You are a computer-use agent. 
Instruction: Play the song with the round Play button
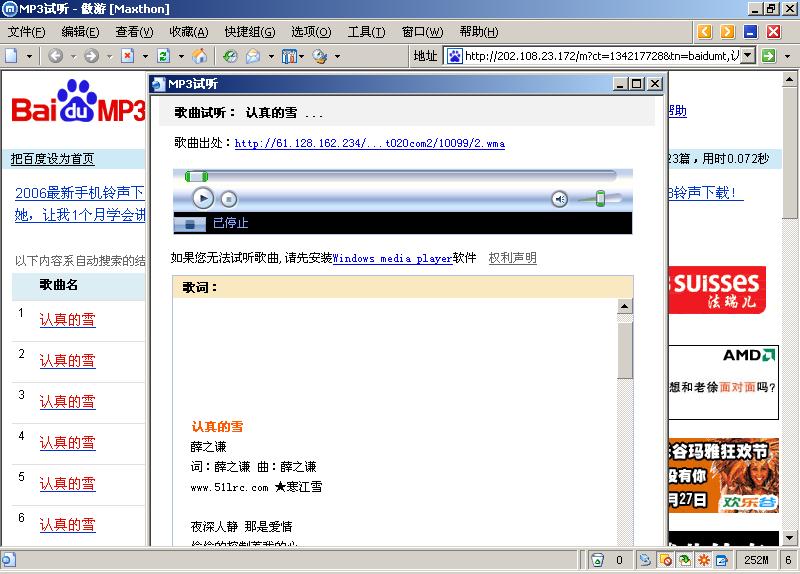tap(203, 198)
